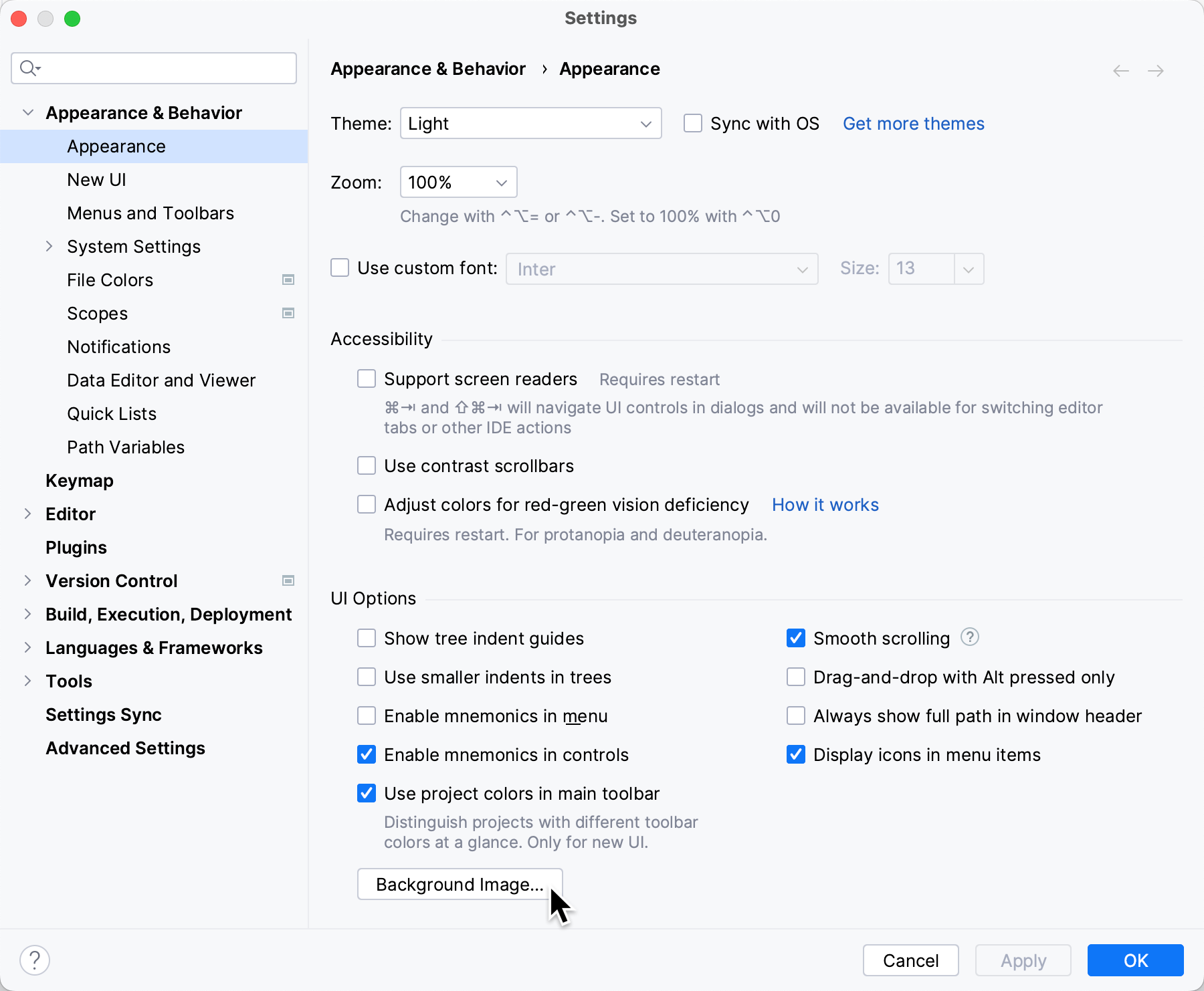This screenshot has height=991, width=1204.
Task: Select New UI in the sidebar
Action: pyautogui.click(x=97, y=179)
